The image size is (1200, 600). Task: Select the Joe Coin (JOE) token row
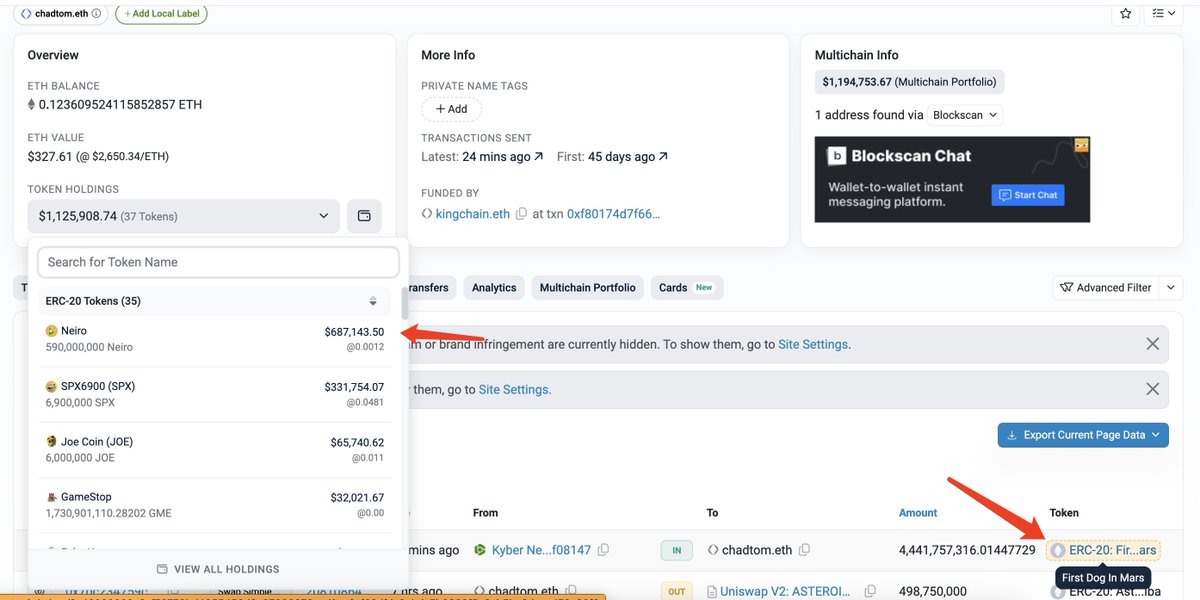point(214,449)
